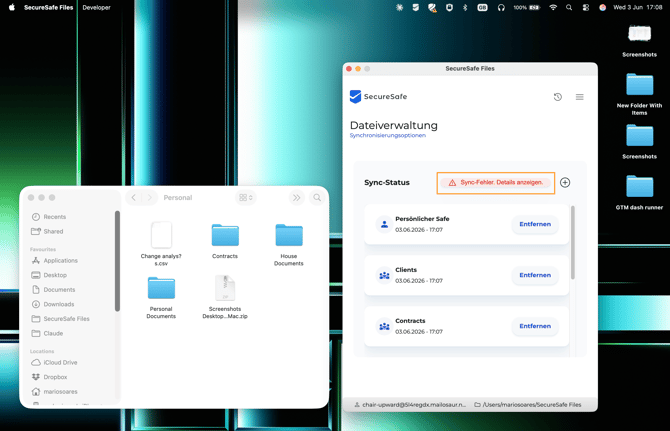670x431 pixels.
Task: Select New Folder With Items on desktop
Action: click(x=639, y=94)
